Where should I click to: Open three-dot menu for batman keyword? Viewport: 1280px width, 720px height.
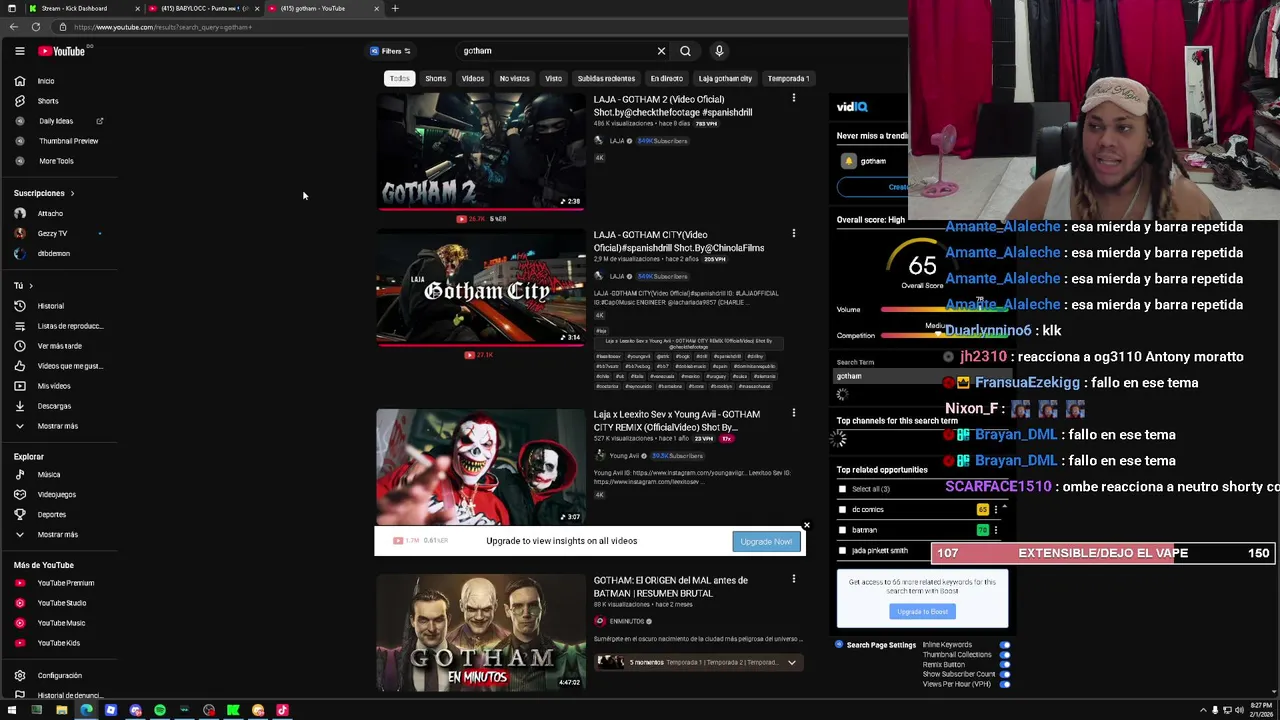(995, 530)
